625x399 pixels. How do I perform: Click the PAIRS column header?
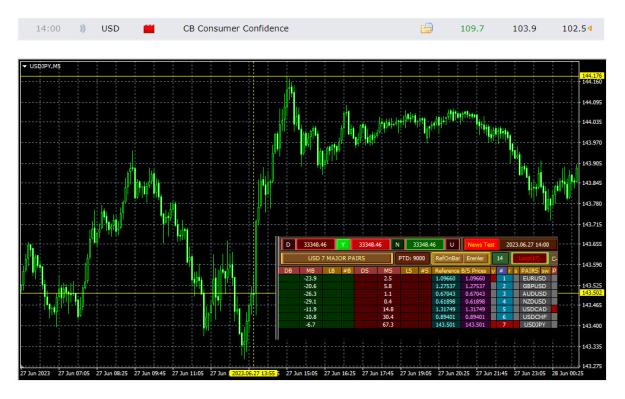pos(530,271)
